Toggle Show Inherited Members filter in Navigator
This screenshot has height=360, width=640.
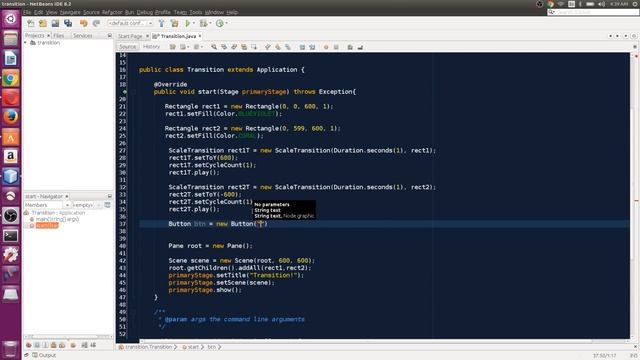pos(29,345)
